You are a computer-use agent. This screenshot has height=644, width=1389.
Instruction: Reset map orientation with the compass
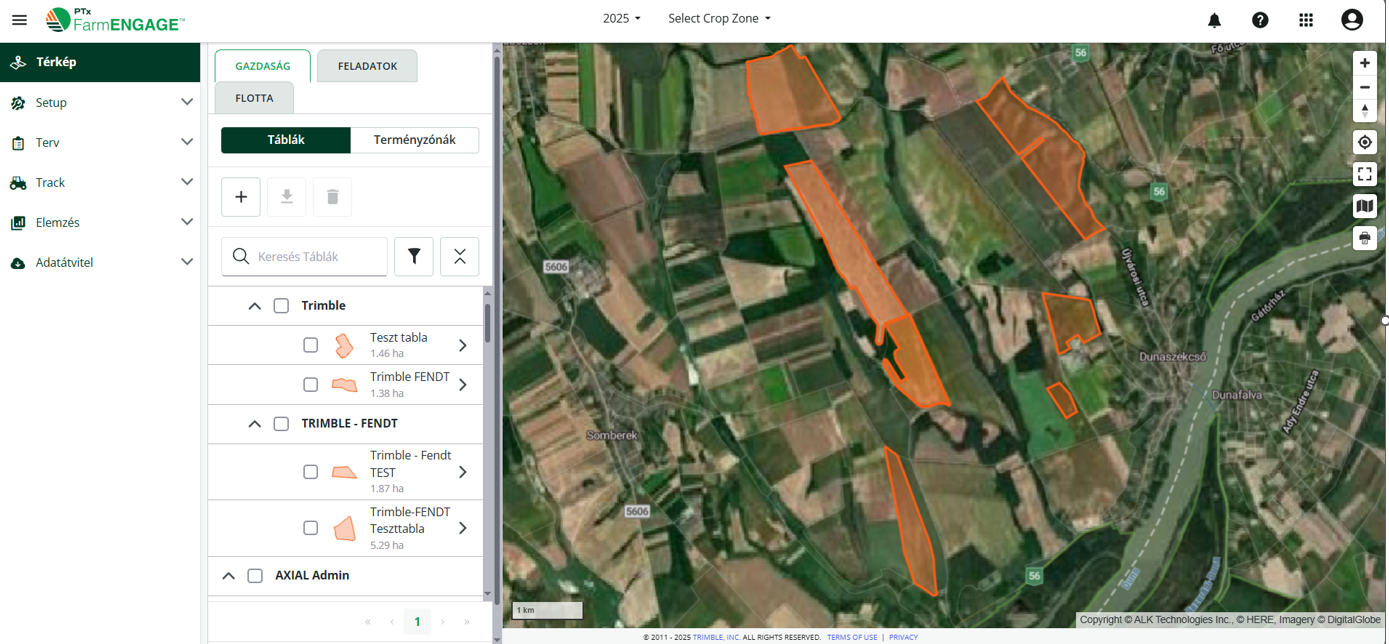[1365, 110]
